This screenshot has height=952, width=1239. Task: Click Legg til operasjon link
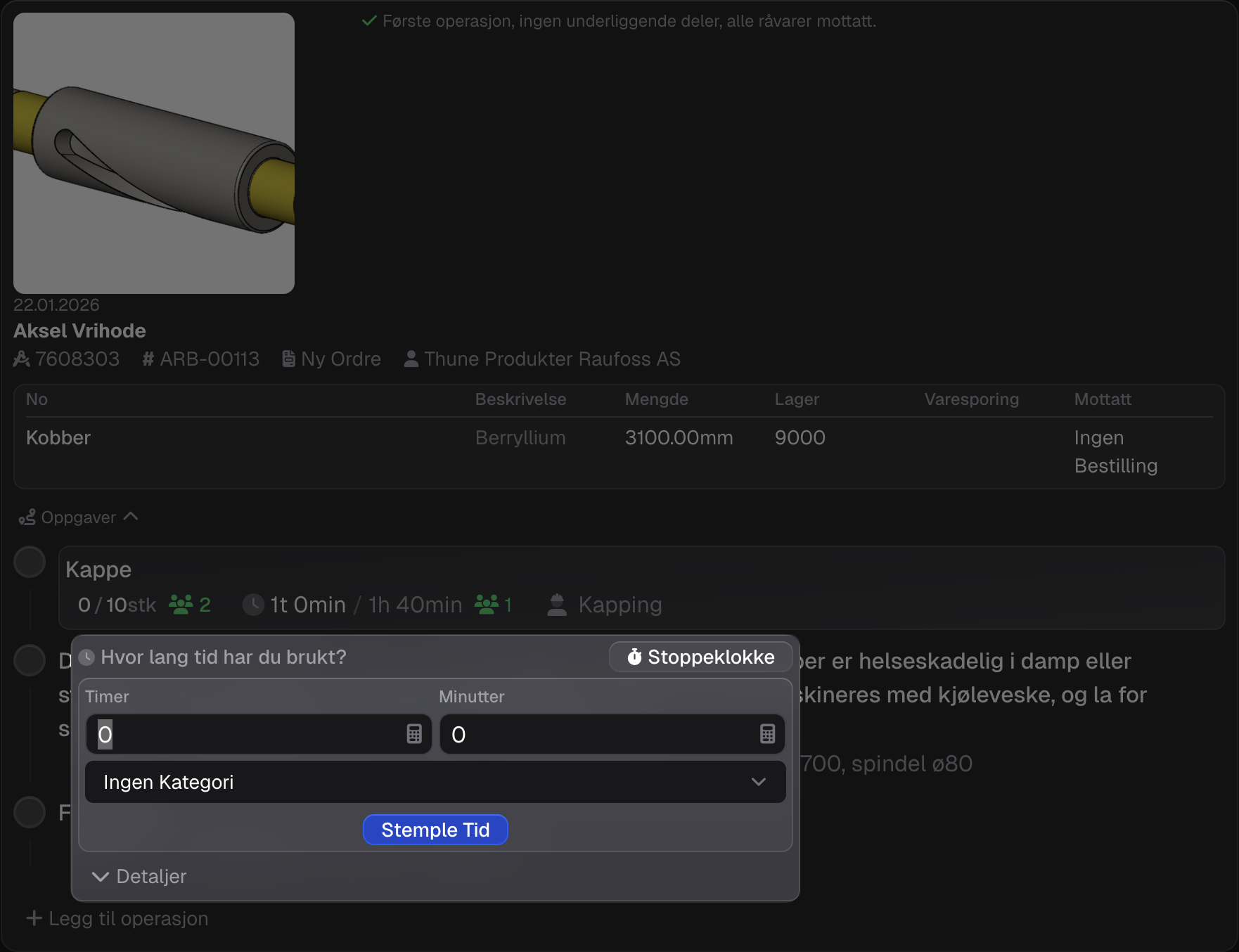[x=117, y=918]
